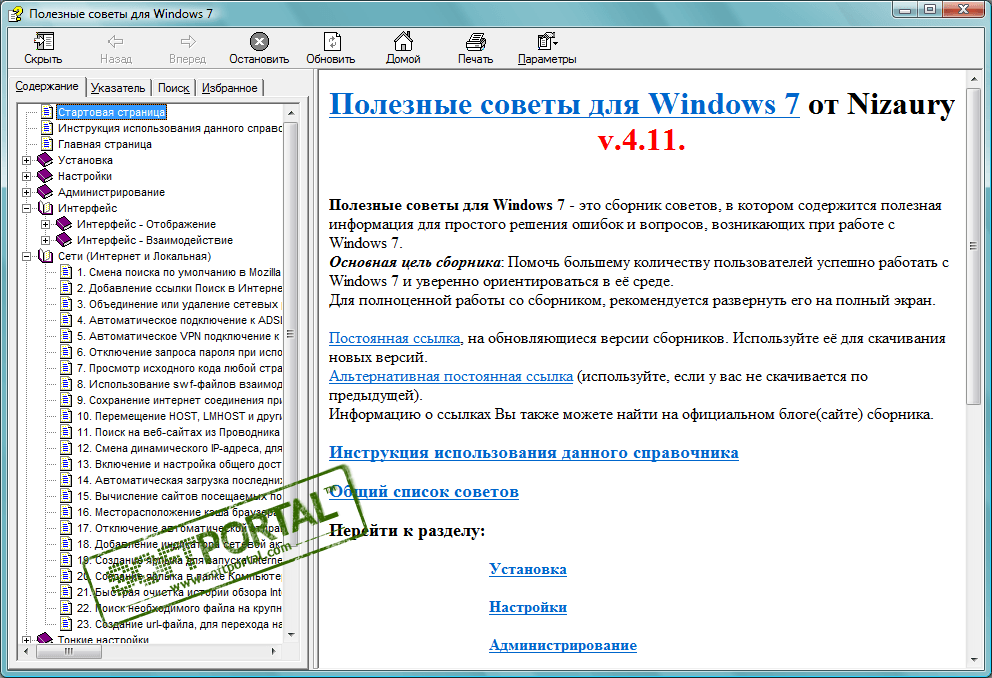Click the tree horizontal scroll right arrow

point(273,651)
